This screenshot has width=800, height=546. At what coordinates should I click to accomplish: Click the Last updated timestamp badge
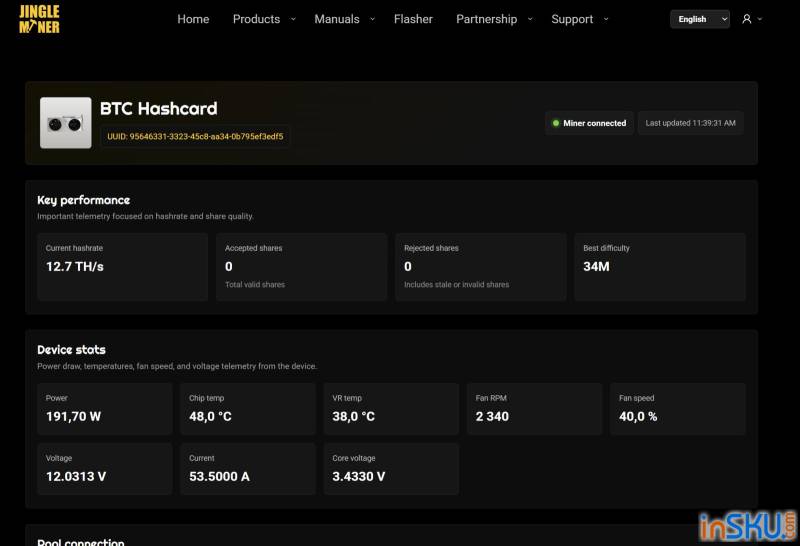(x=690, y=123)
